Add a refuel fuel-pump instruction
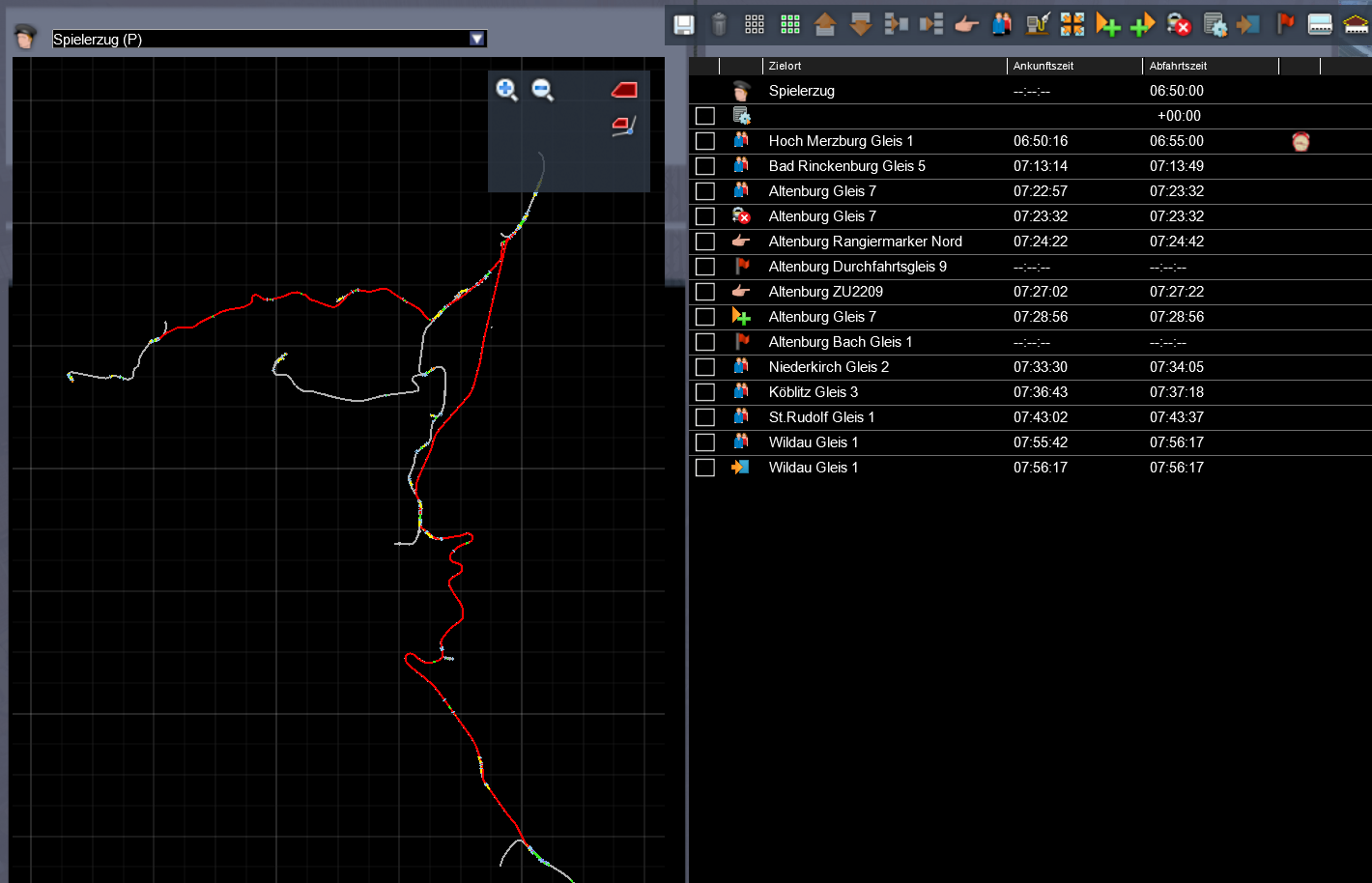The width and height of the screenshot is (1372, 883). (x=1038, y=25)
